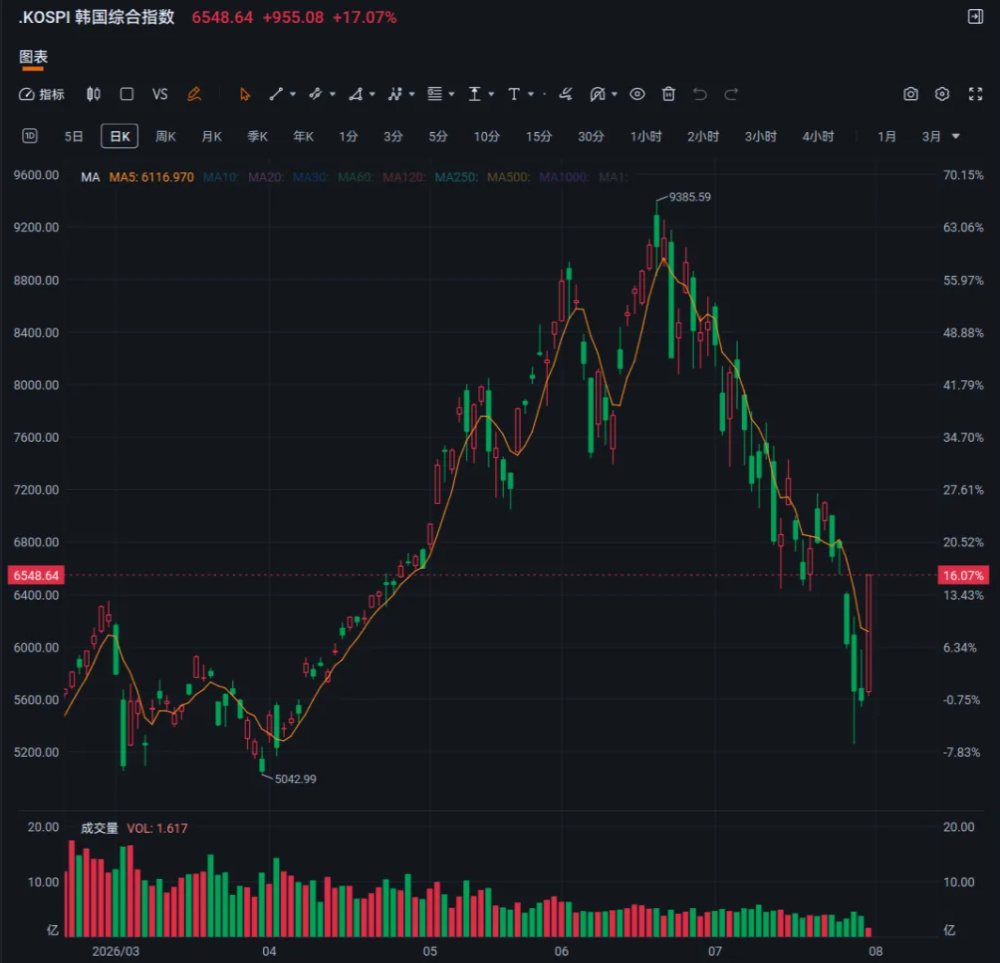
Task: Enter fullscreen chart mode
Action: [x=976, y=94]
